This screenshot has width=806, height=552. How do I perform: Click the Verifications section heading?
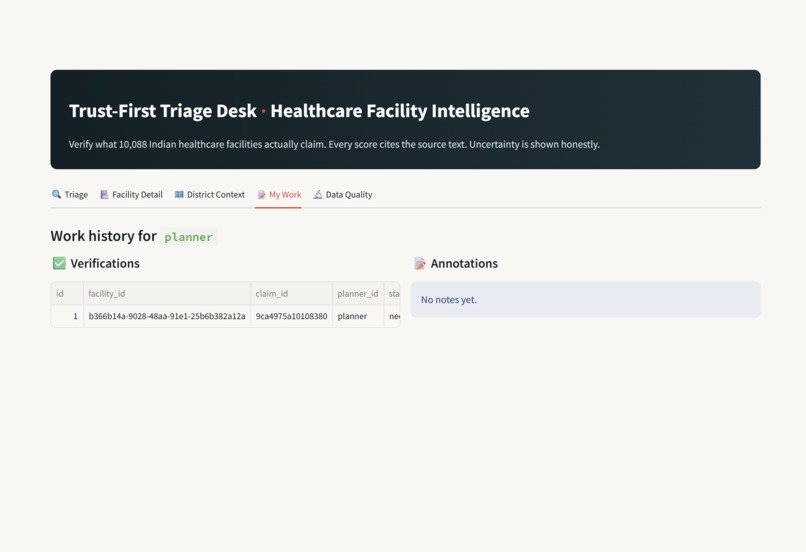pyautogui.click(x=105, y=263)
